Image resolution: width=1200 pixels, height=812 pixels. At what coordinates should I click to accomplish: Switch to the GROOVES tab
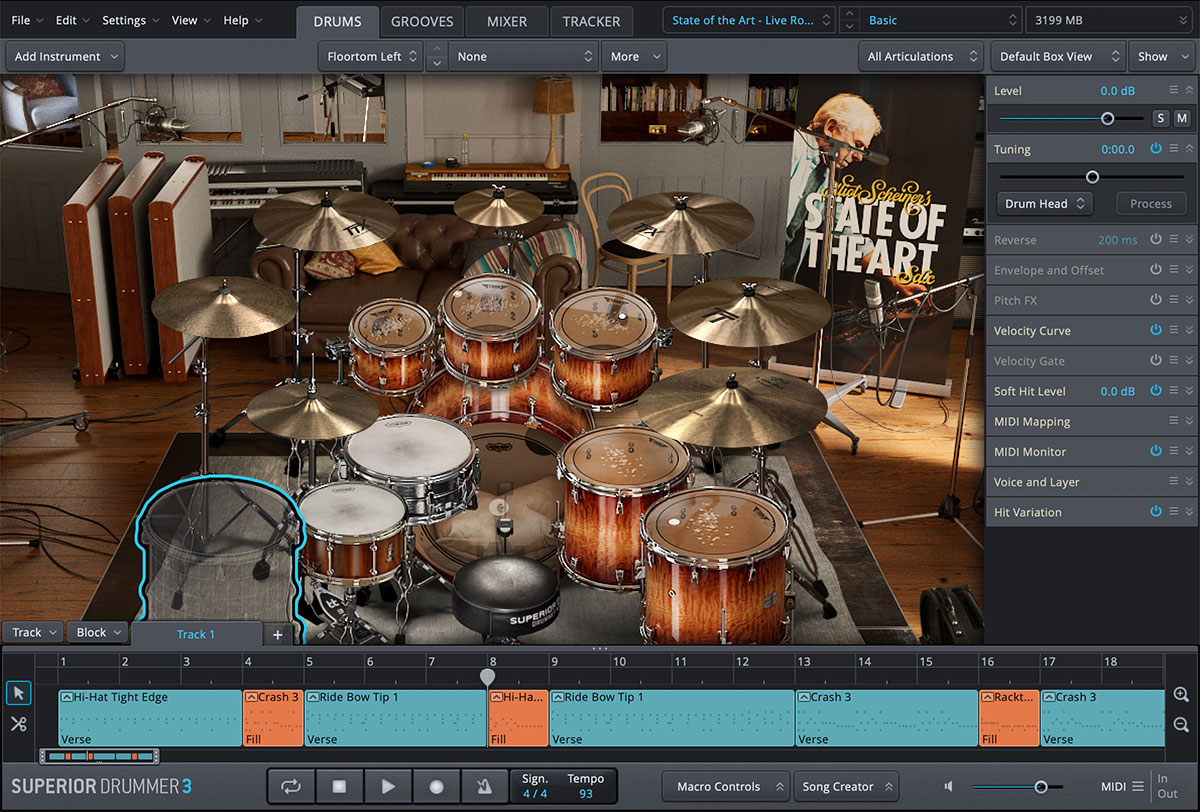(422, 21)
